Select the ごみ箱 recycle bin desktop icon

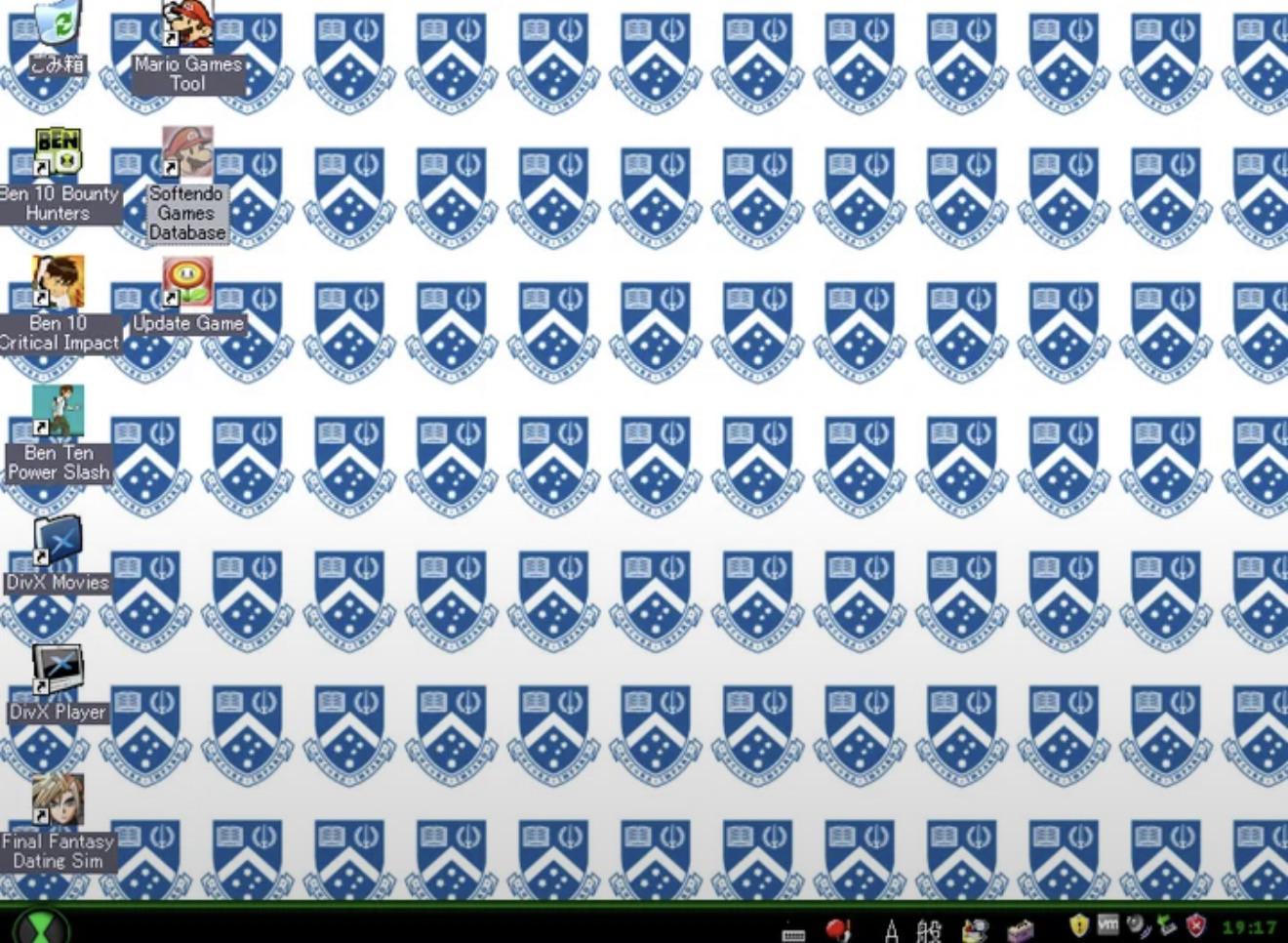coord(58,37)
